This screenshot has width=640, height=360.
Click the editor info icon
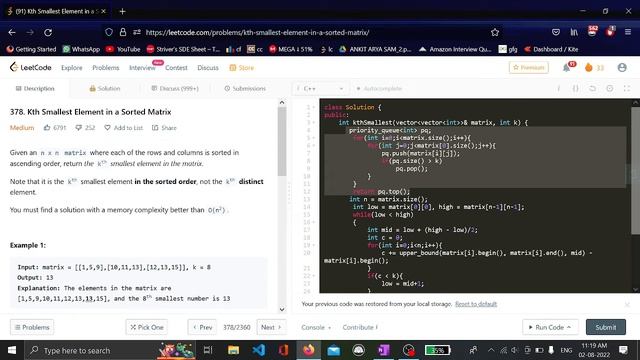tap(558, 89)
